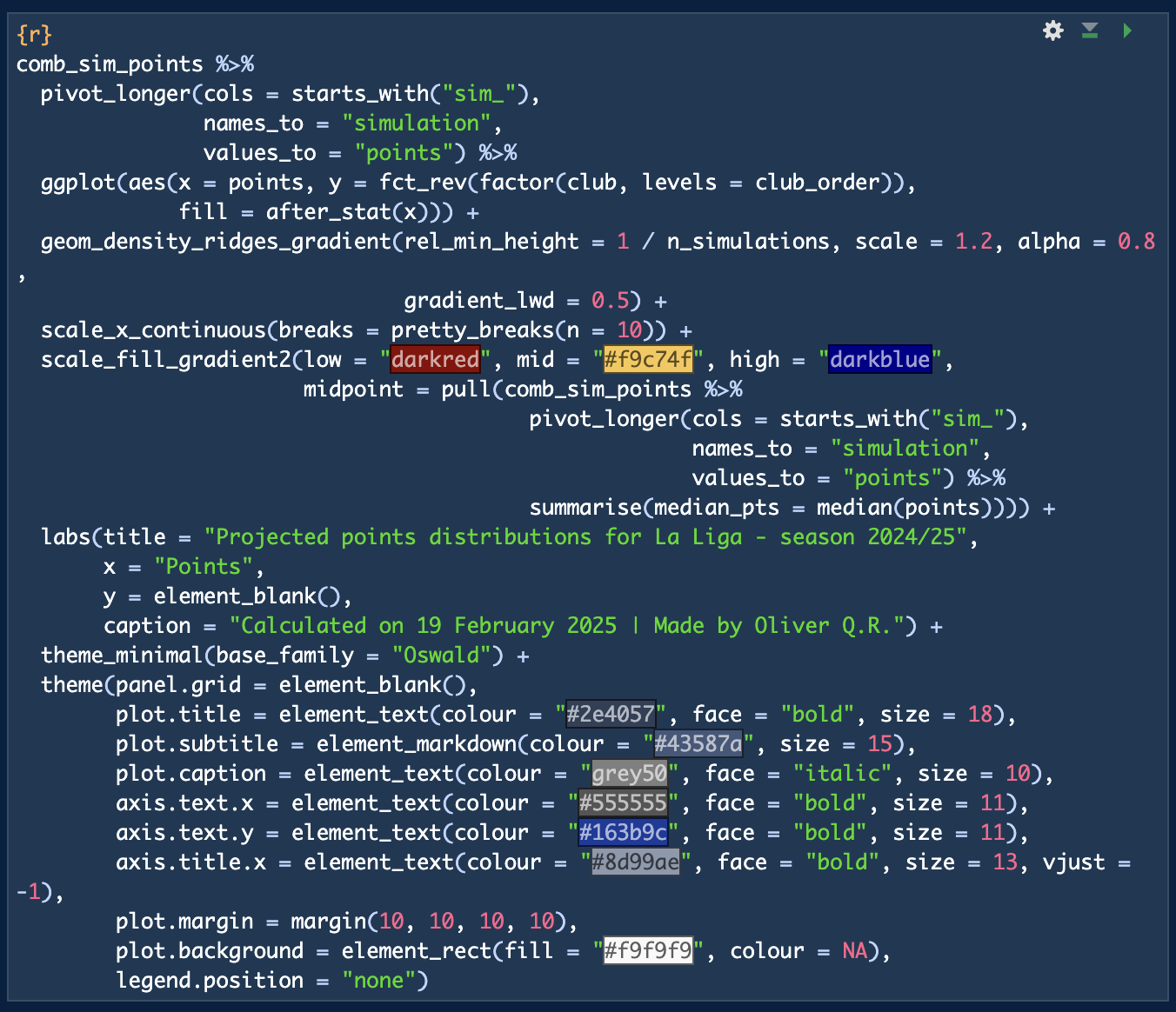This screenshot has width=1176, height=1012.
Task: Select the #43587a color highlight
Action: point(698,743)
